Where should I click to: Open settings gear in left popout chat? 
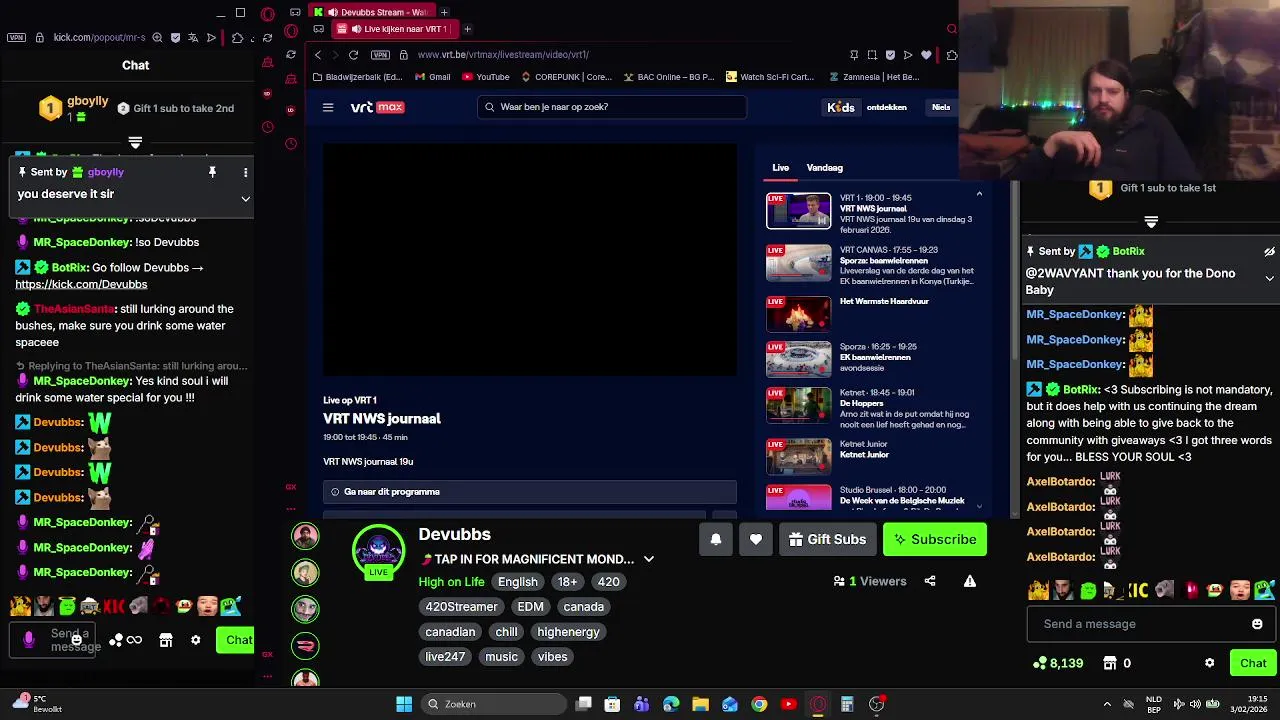click(196, 640)
